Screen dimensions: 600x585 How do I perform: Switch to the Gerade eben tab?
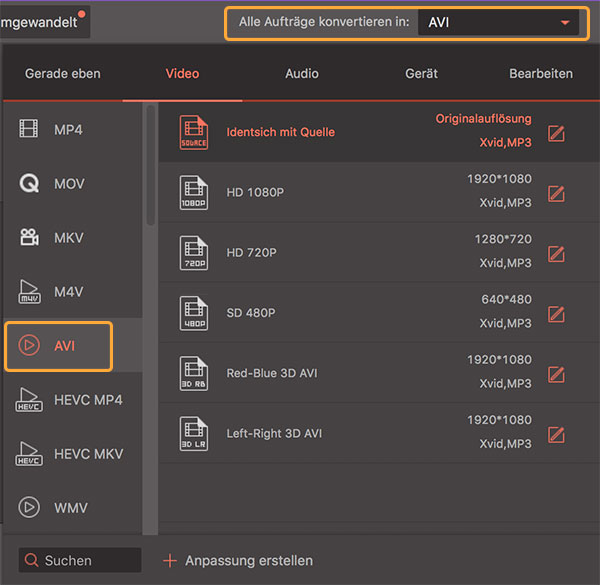click(x=63, y=73)
